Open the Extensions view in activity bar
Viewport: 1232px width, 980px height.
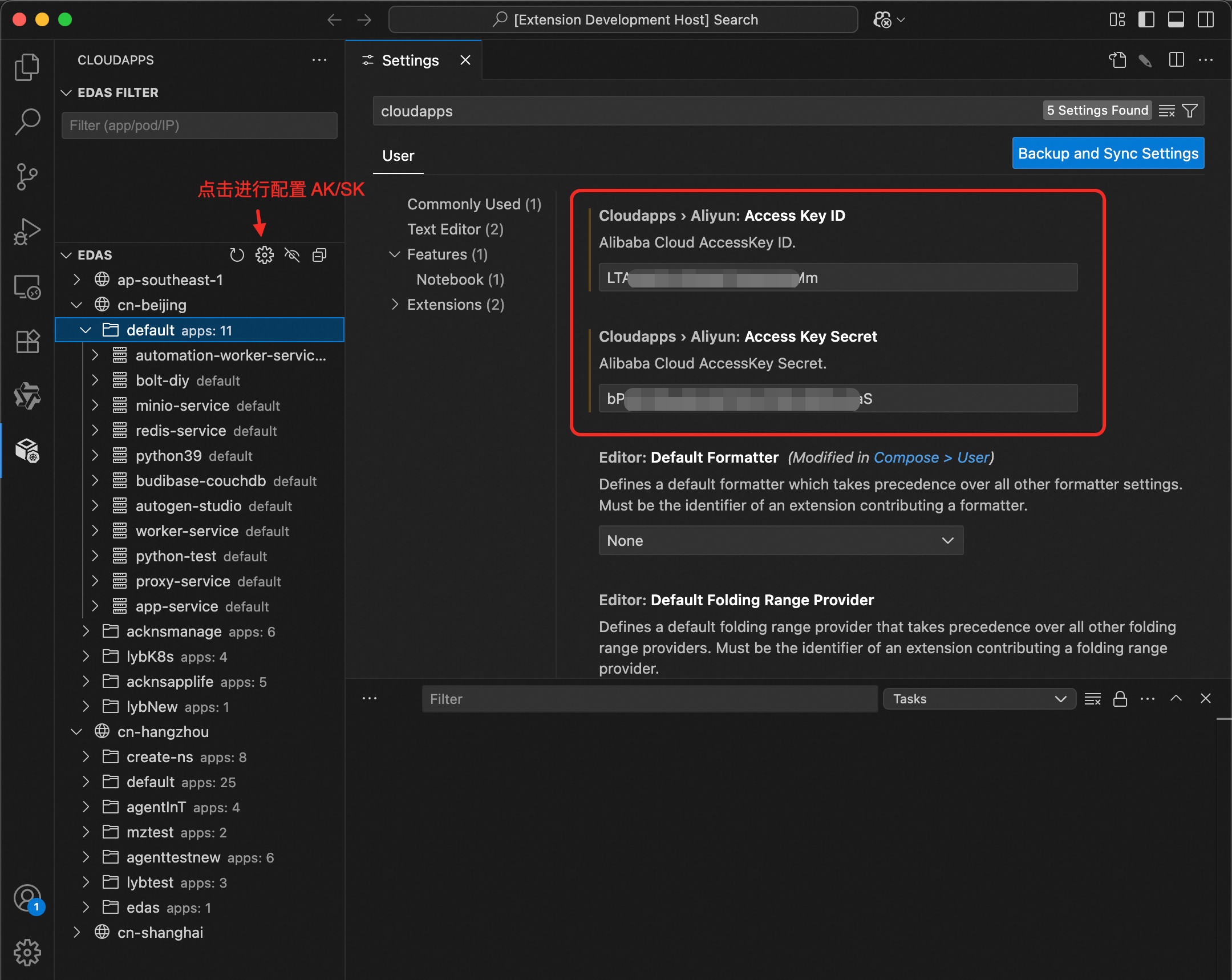27,342
